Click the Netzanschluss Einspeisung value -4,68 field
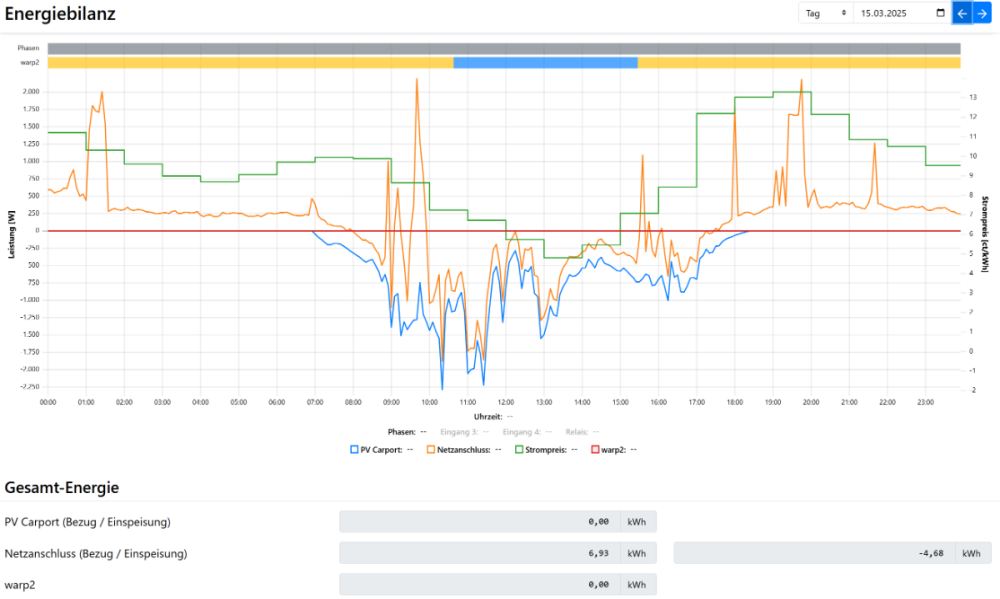This screenshot has width=1000, height=599. [x=814, y=553]
